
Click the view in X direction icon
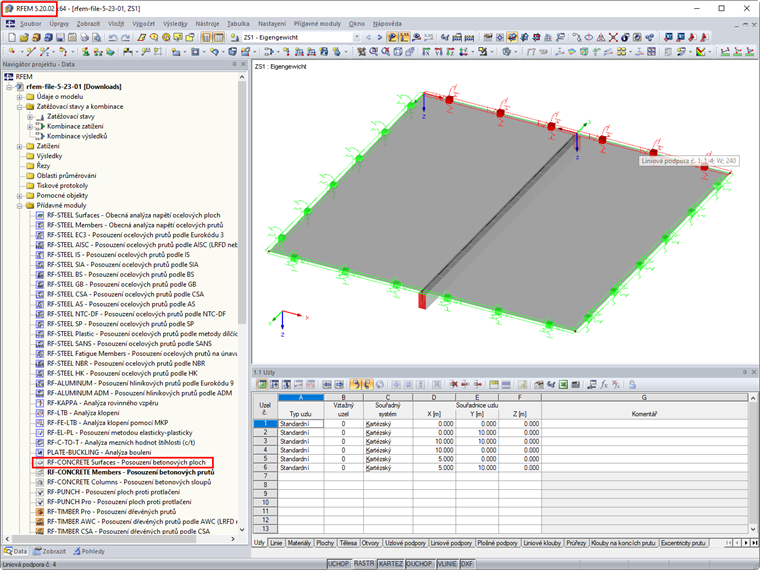[426, 51]
